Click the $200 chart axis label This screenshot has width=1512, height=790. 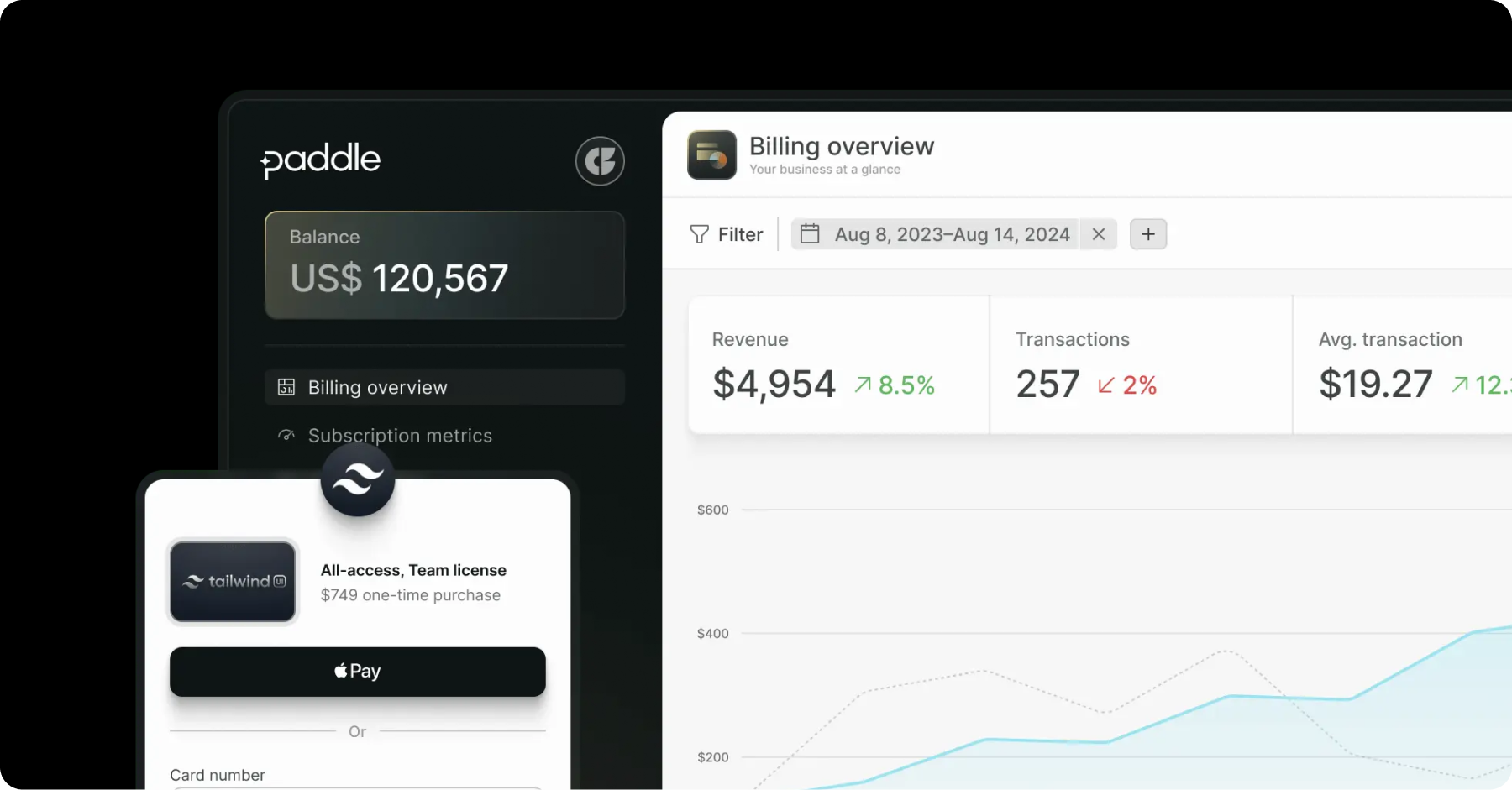click(713, 757)
